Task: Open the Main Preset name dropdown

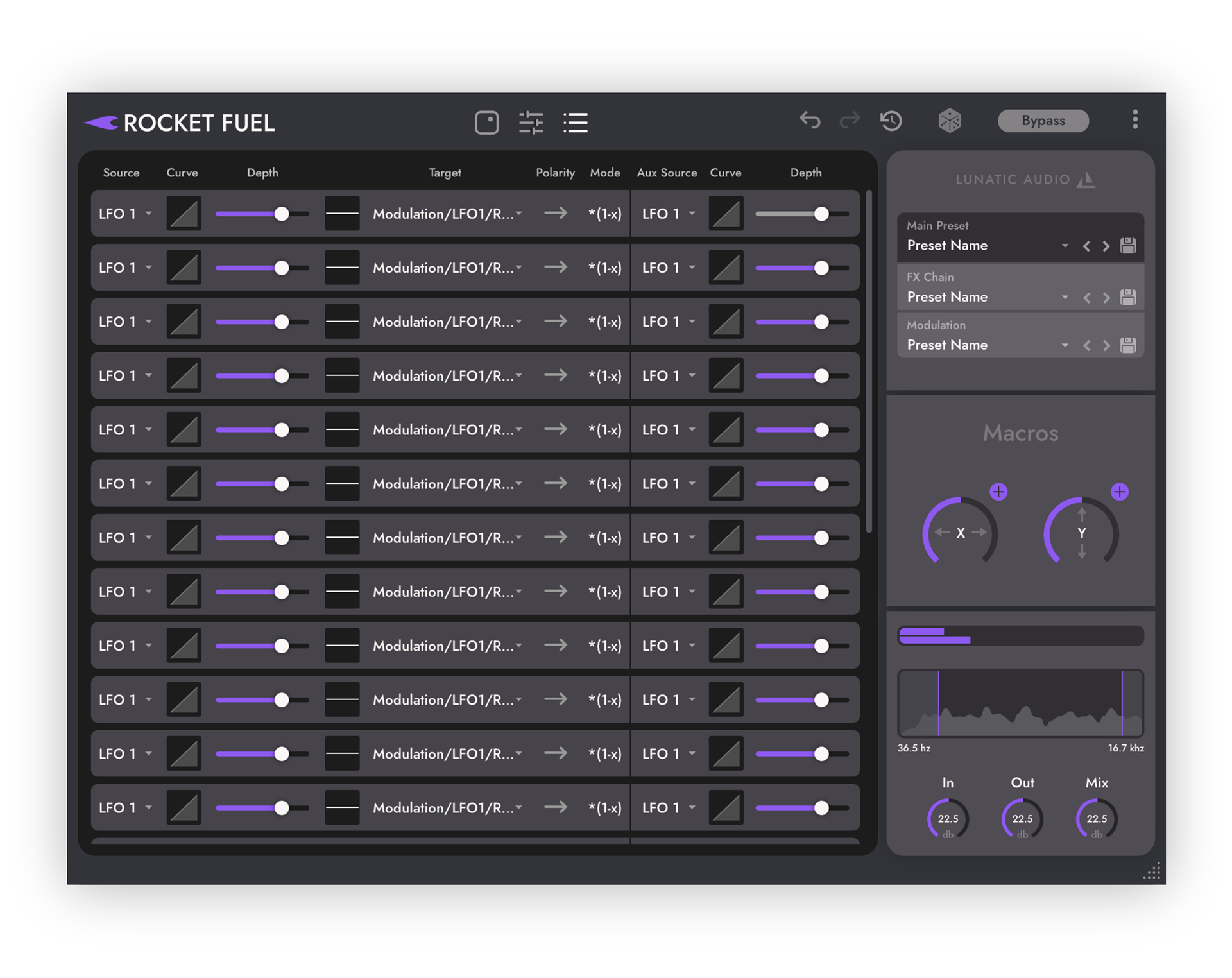Action: [1065, 245]
